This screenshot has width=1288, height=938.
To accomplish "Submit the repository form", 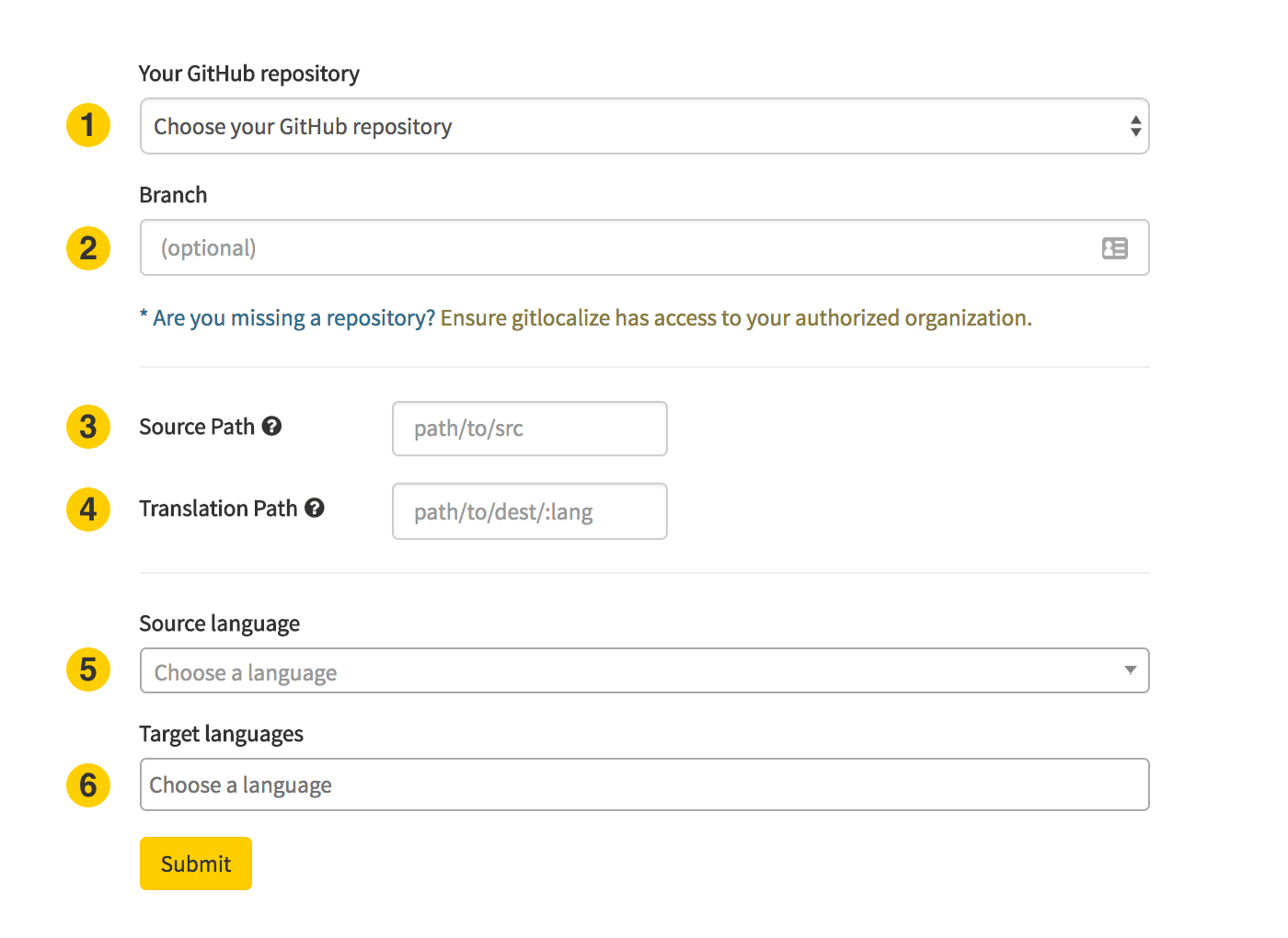I will 196,864.
